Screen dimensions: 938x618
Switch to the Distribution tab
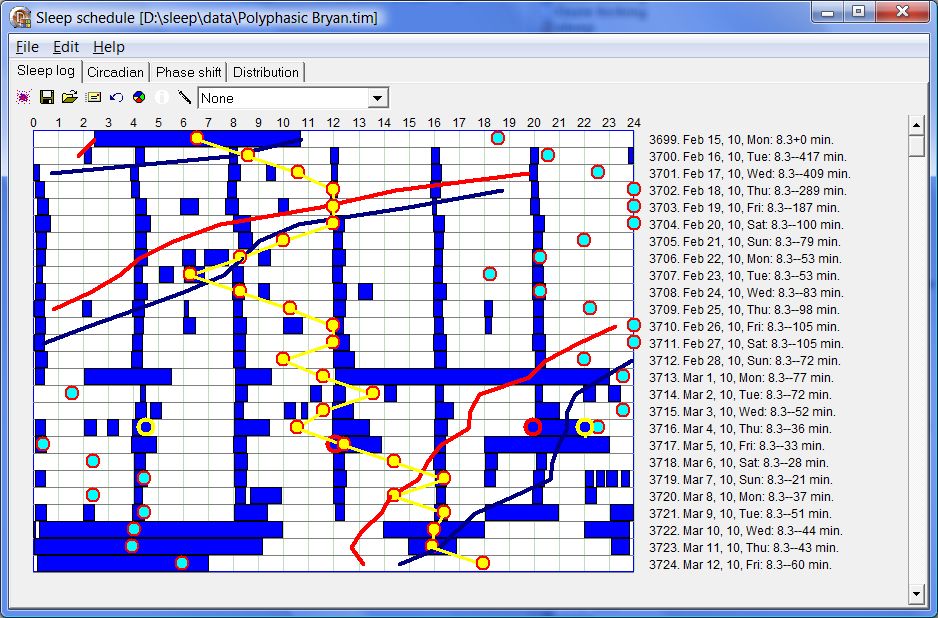coord(265,72)
